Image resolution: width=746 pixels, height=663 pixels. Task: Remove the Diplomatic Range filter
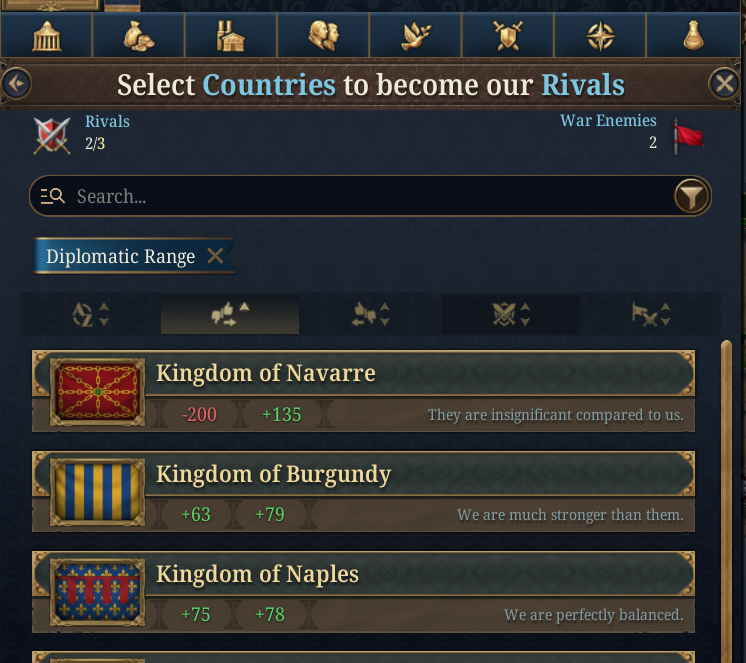(x=215, y=256)
